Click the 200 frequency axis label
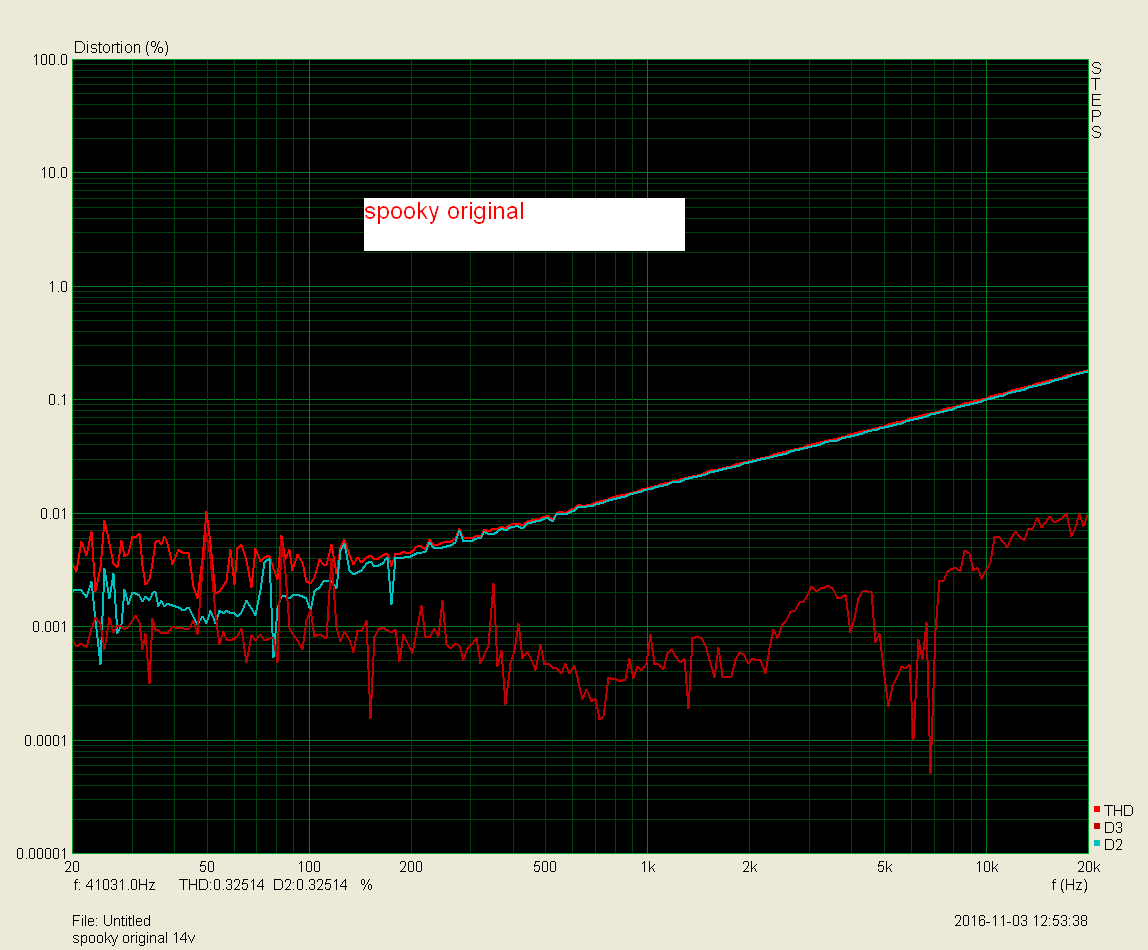 click(x=411, y=867)
